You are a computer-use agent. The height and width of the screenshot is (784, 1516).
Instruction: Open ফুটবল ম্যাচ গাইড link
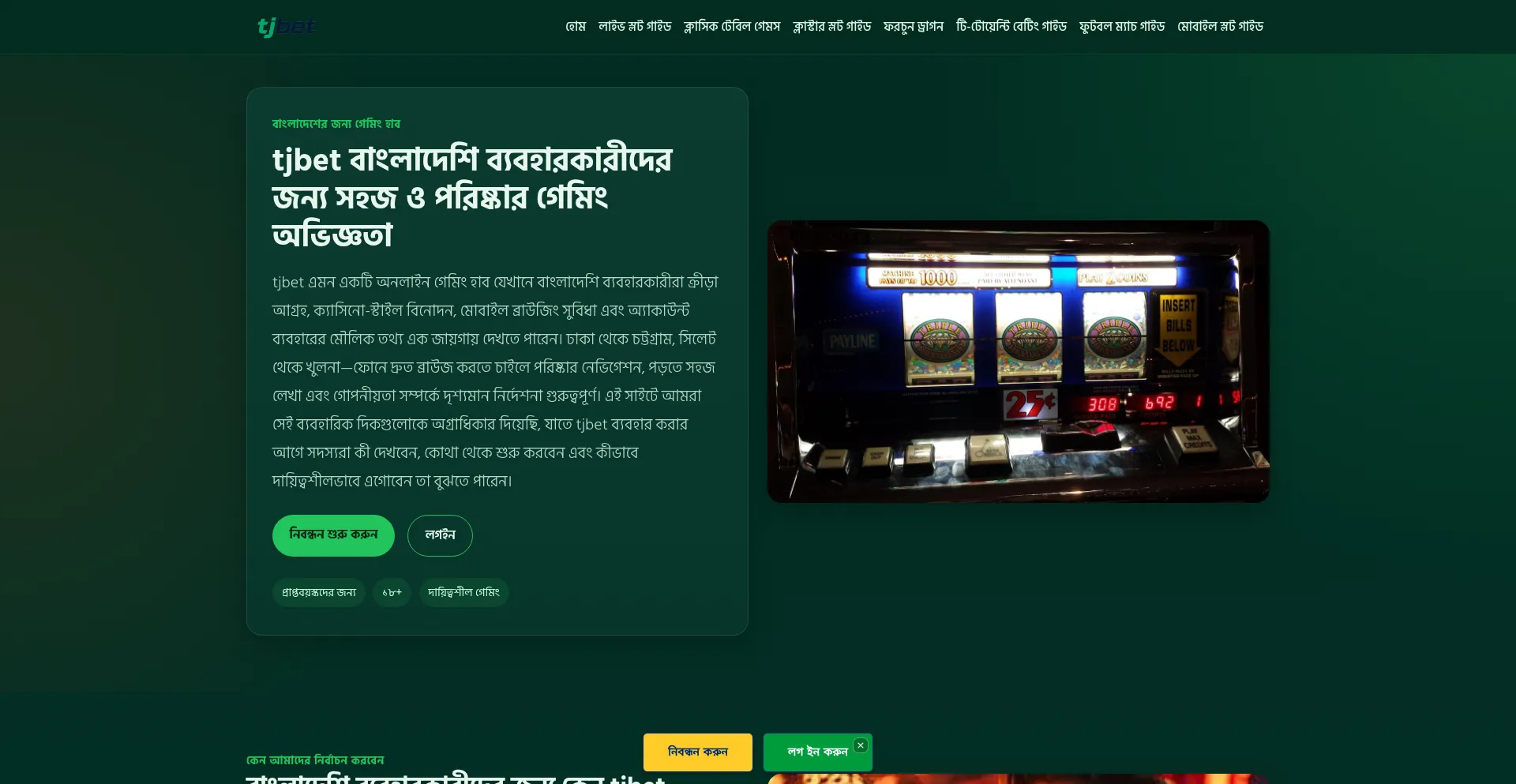(1122, 27)
